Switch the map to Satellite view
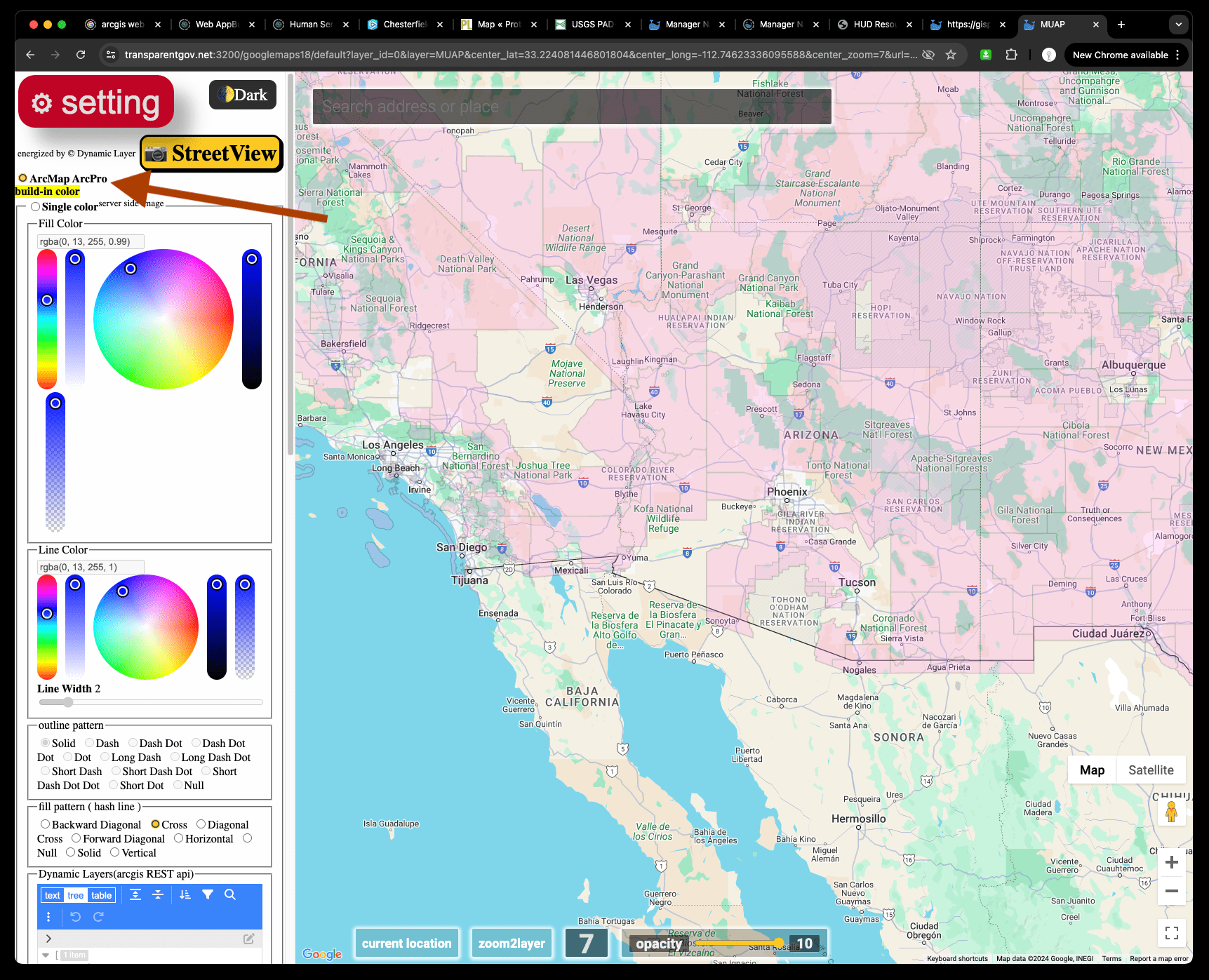Viewport: 1209px width, 980px height. 1151,770
